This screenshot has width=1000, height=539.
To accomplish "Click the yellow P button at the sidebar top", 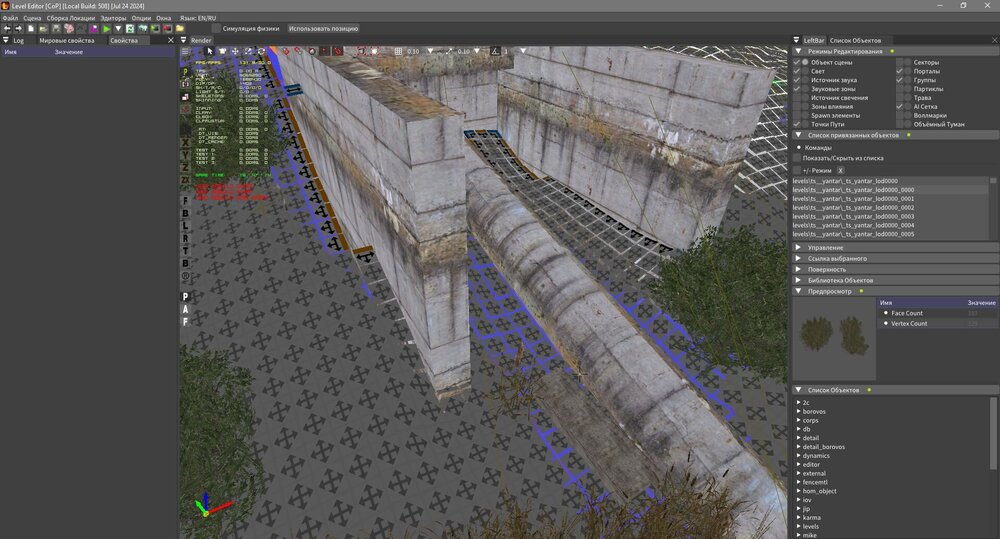I will [x=186, y=72].
